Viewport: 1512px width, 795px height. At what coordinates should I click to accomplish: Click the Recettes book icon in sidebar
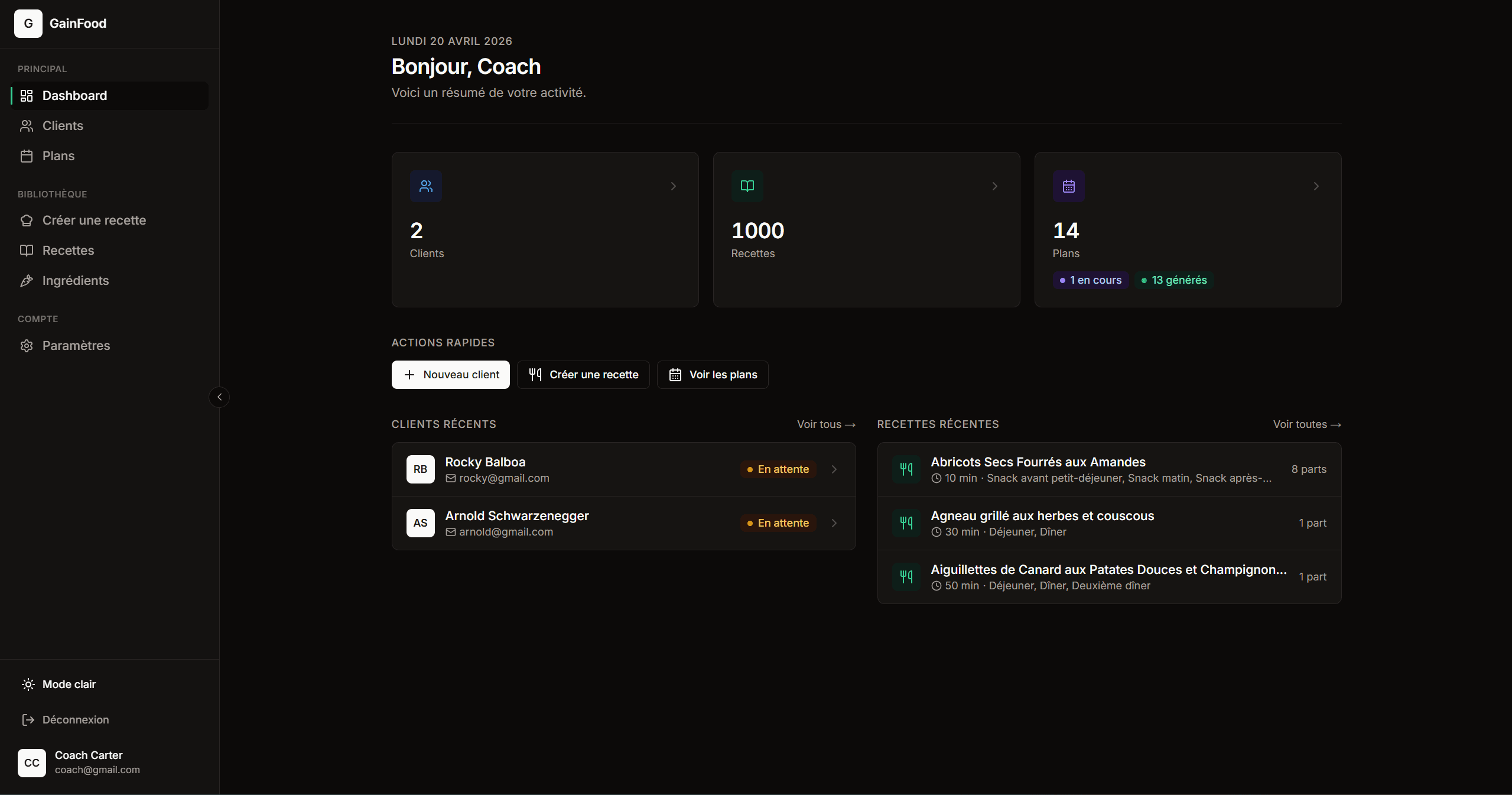(x=27, y=251)
